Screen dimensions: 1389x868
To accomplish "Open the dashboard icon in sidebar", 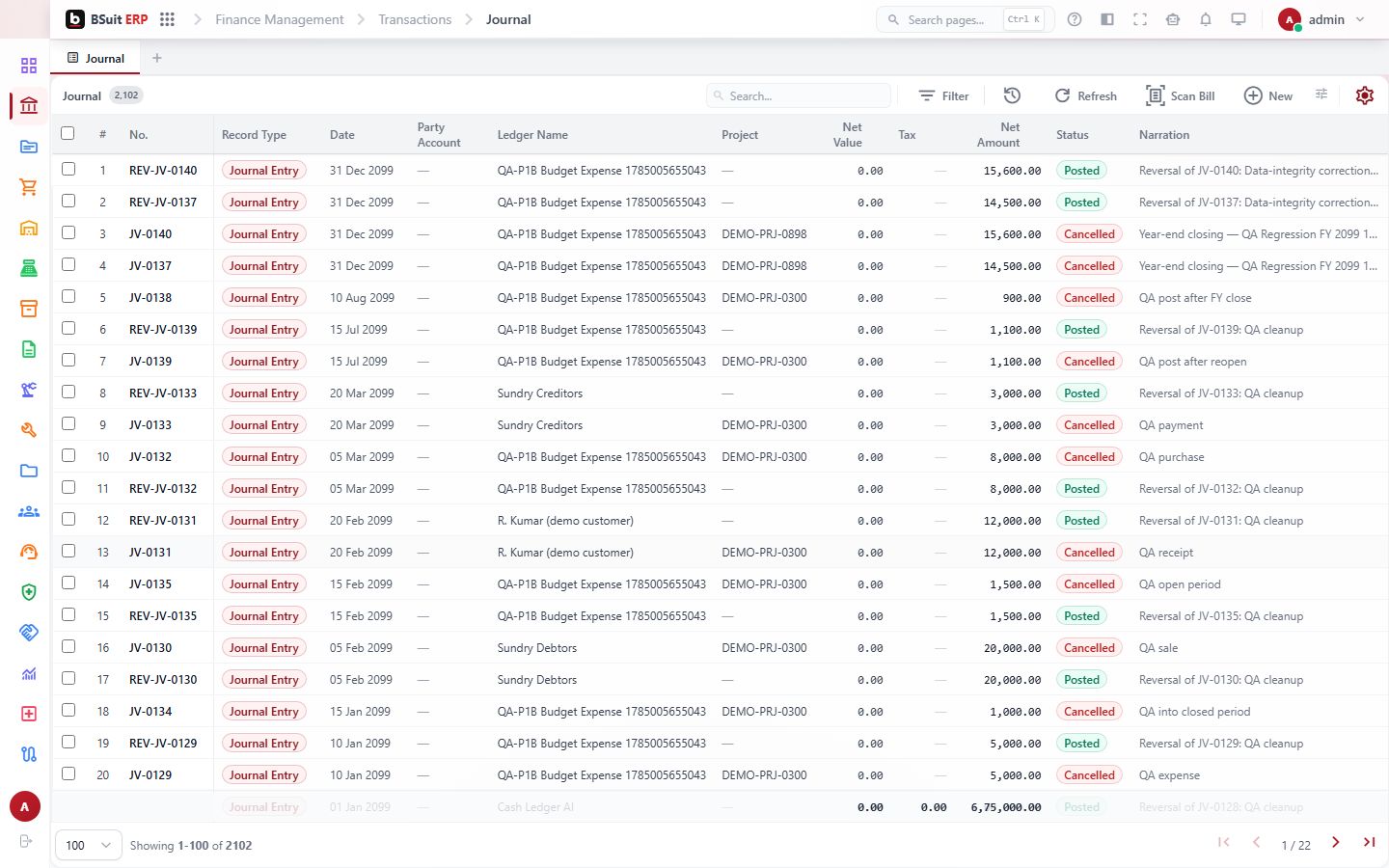I will [29, 66].
